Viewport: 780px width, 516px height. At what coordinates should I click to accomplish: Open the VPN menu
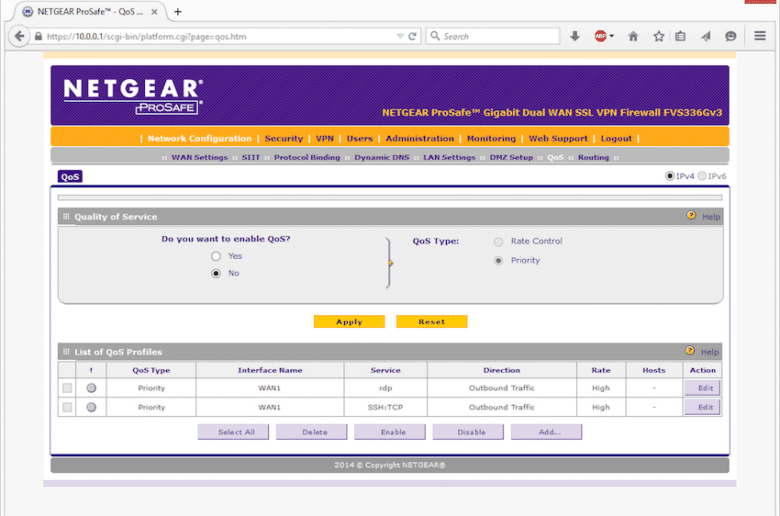(324, 138)
